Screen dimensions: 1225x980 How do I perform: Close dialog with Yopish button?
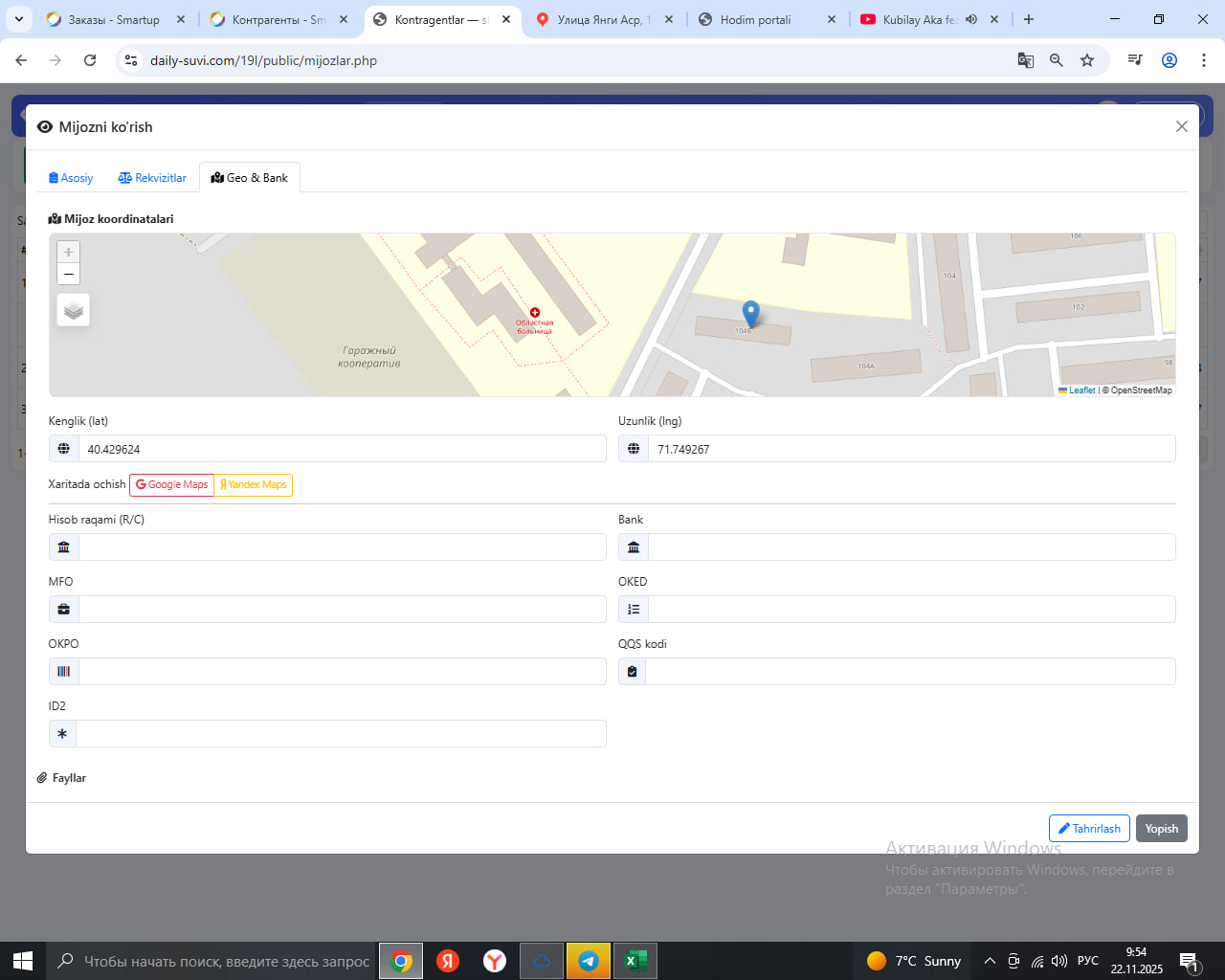(x=1161, y=829)
